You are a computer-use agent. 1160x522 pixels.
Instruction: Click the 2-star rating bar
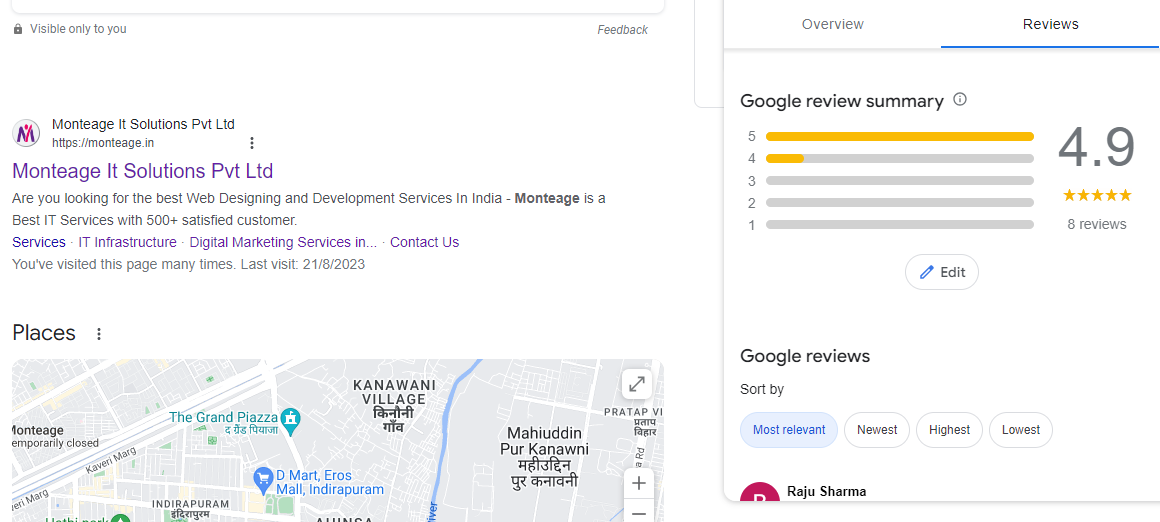tap(900, 203)
